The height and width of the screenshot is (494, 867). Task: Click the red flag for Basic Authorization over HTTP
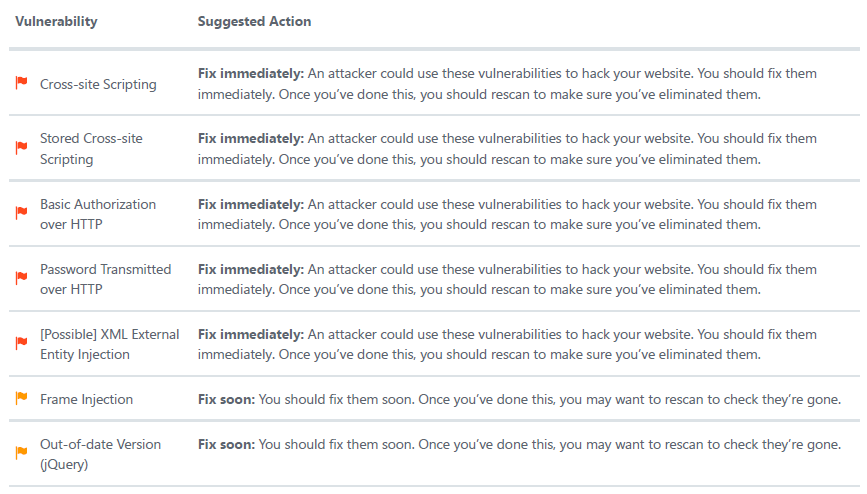coord(22,213)
